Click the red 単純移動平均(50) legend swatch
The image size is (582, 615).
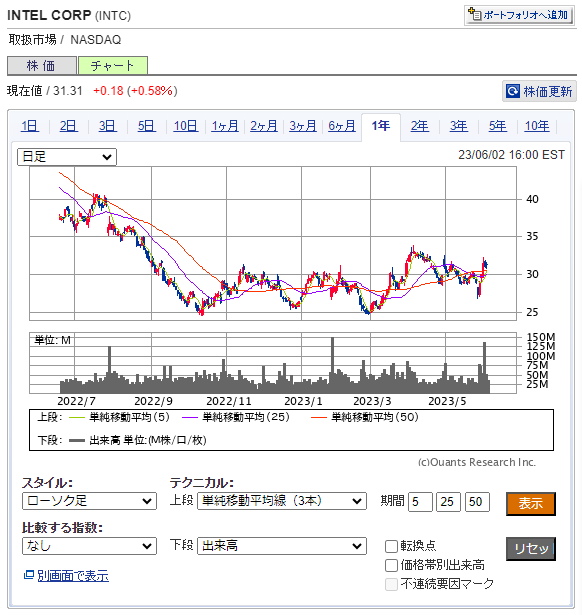pyautogui.click(x=319, y=417)
